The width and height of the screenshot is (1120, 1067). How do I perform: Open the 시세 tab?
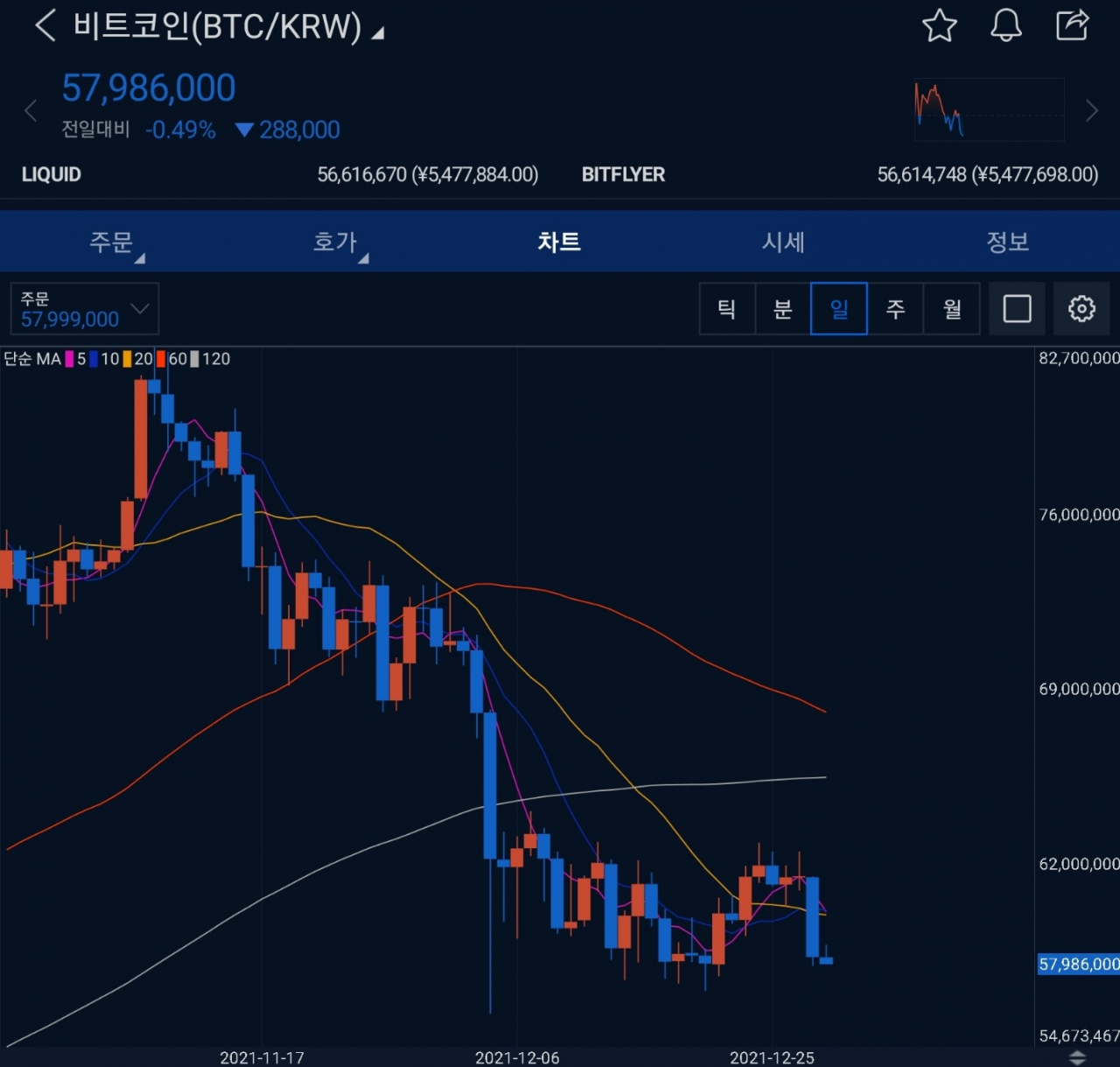click(x=783, y=242)
